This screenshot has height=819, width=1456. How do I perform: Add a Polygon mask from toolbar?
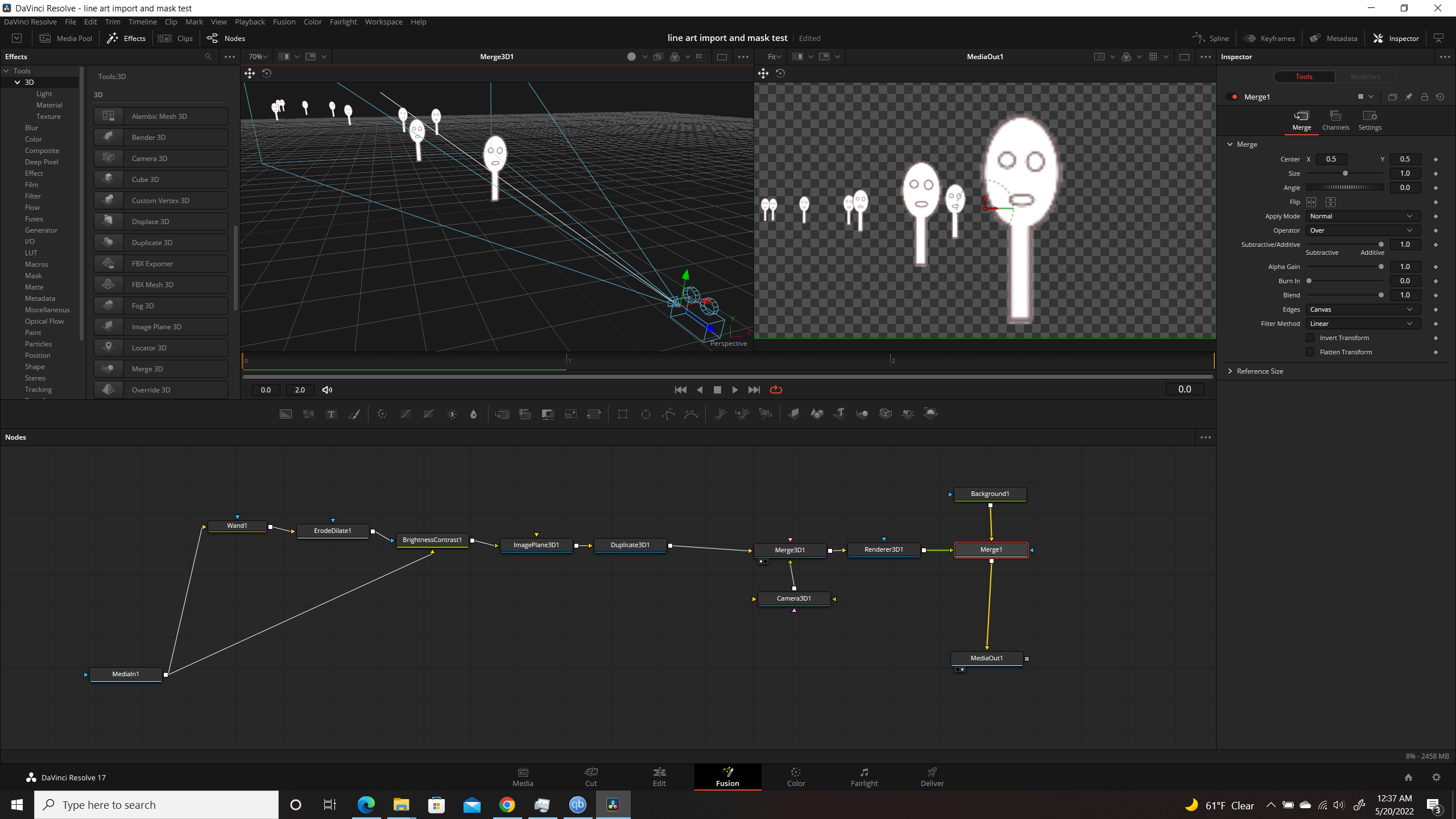coord(668,414)
